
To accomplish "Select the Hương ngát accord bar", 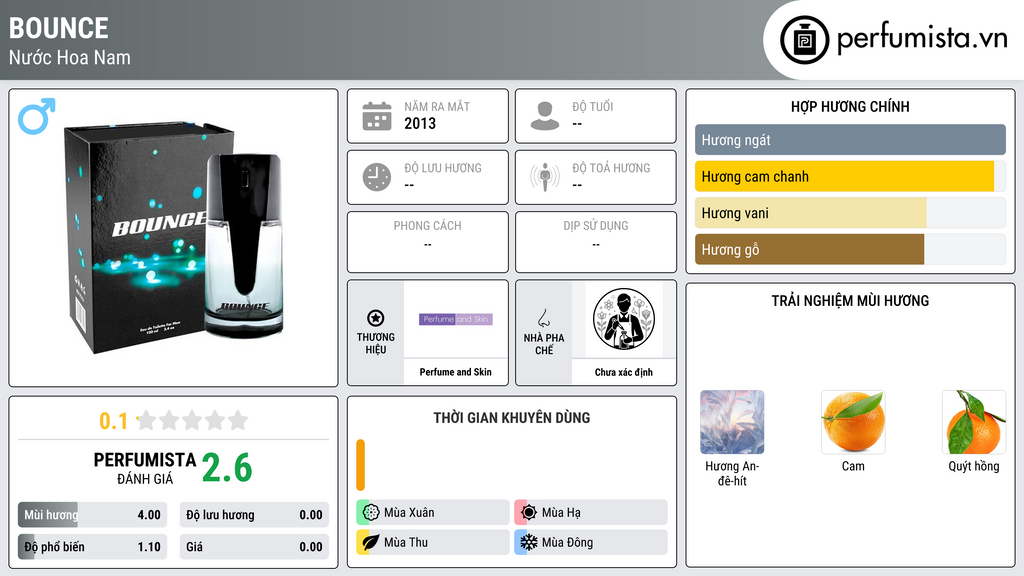I will point(850,140).
